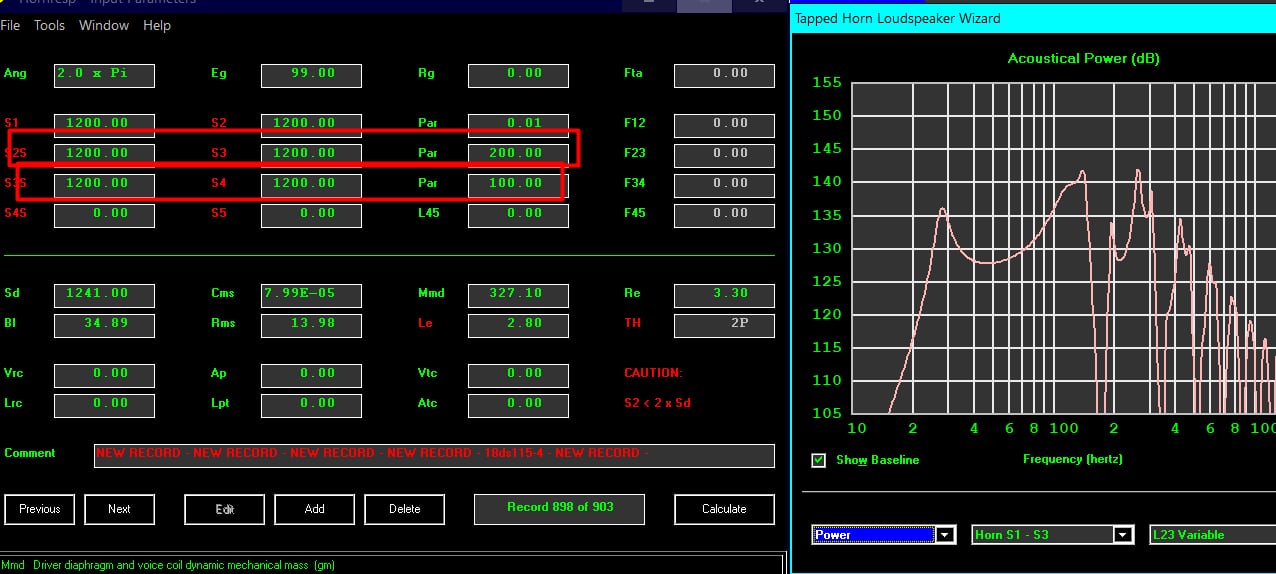Click the Previous record button

tap(40, 509)
